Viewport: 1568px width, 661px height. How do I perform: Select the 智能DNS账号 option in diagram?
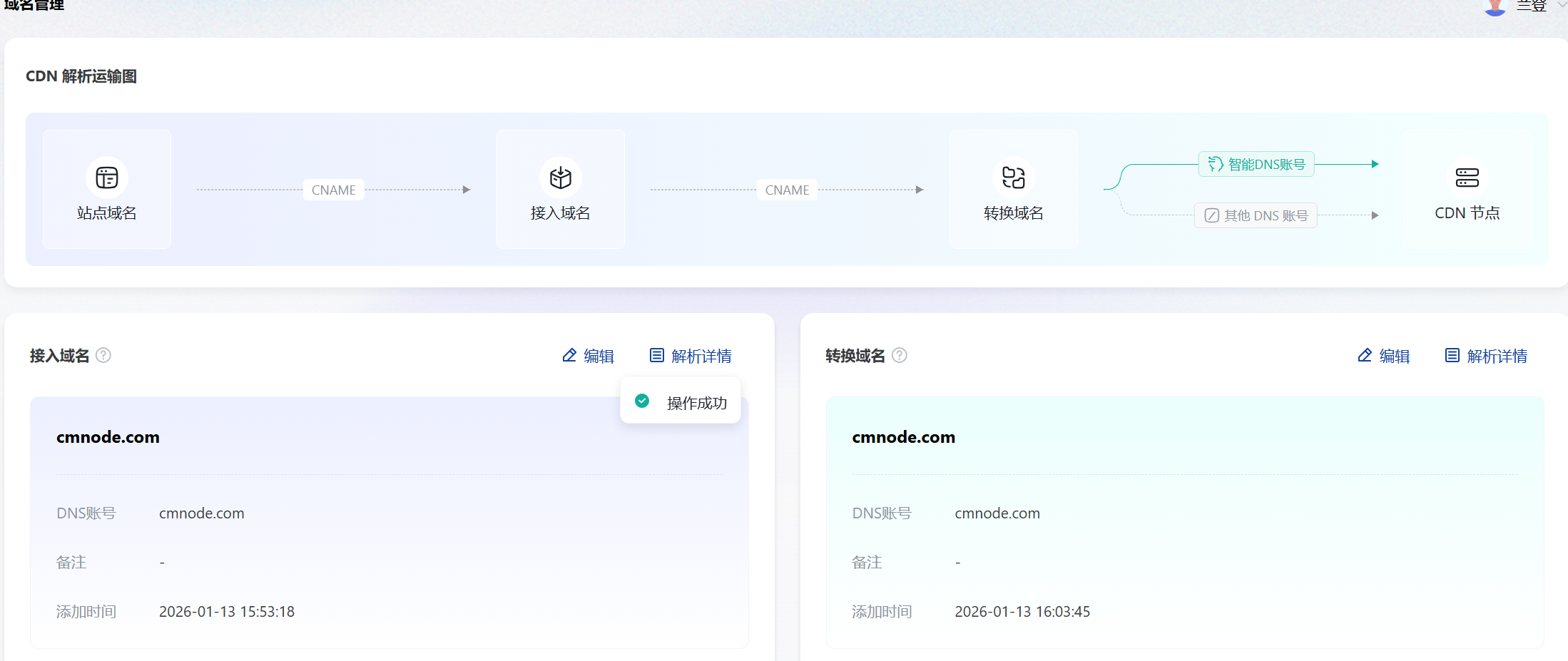pos(1256,165)
